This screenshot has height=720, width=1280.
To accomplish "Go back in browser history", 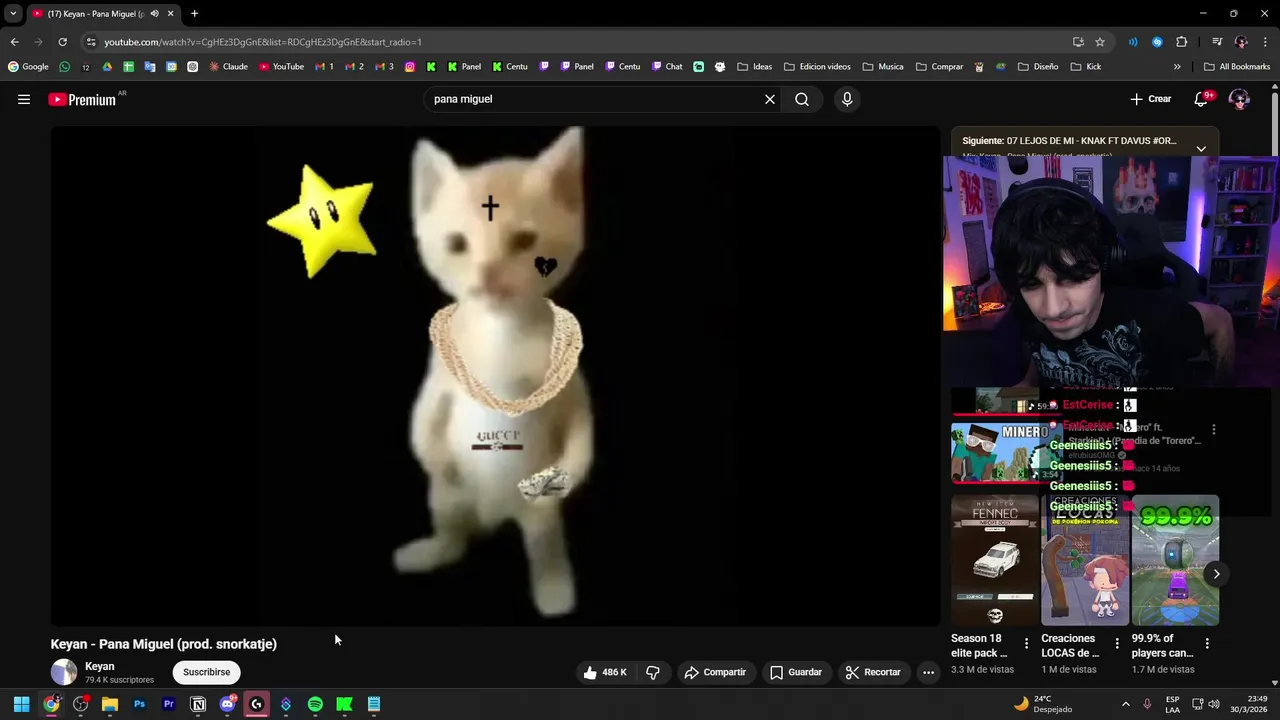I will click(14, 42).
